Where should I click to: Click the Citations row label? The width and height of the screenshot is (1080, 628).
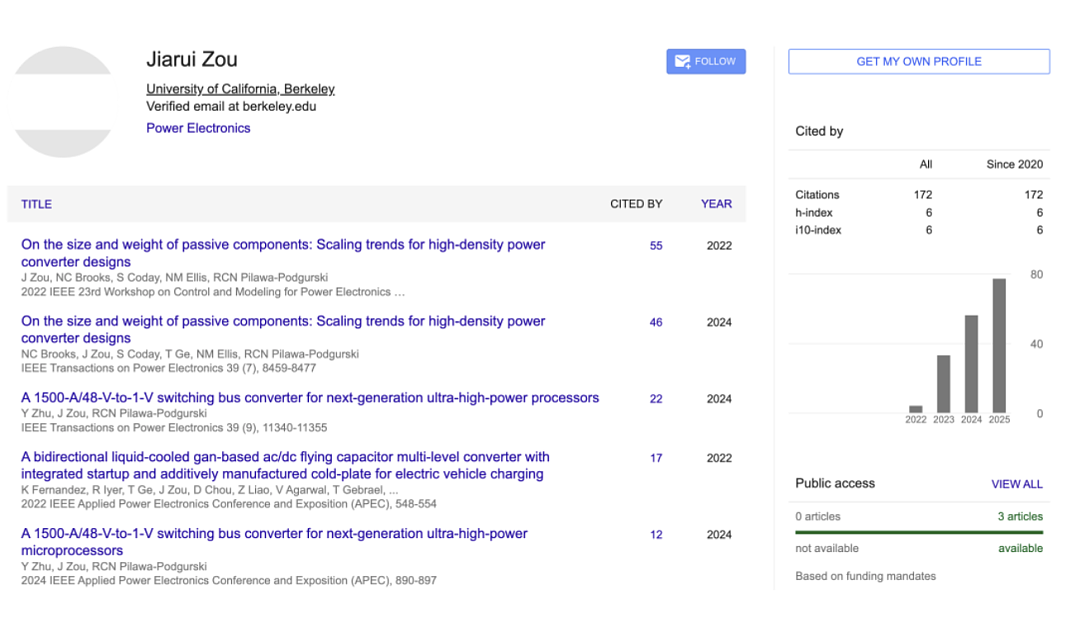pyautogui.click(x=817, y=195)
